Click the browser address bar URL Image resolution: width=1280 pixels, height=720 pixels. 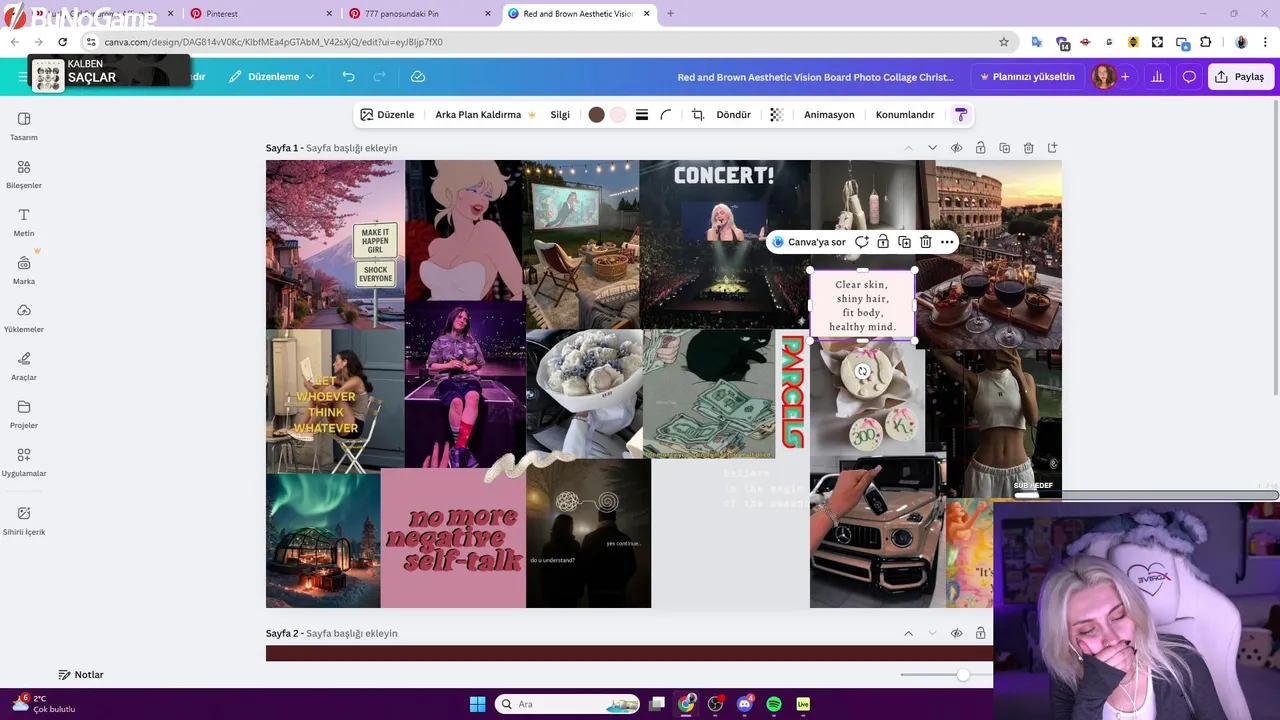tap(273, 42)
